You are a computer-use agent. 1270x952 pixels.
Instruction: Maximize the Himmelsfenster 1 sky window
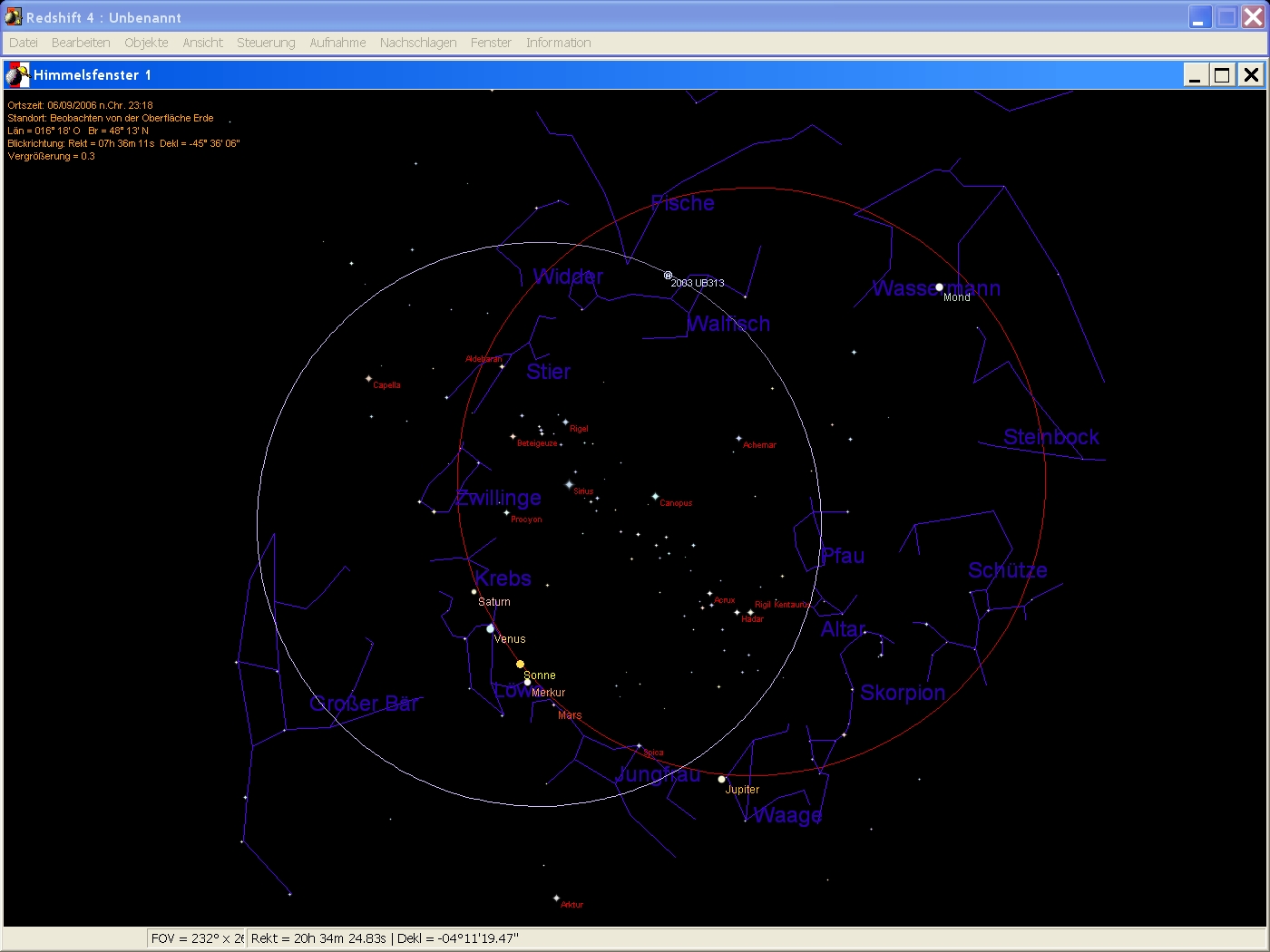click(x=1222, y=75)
